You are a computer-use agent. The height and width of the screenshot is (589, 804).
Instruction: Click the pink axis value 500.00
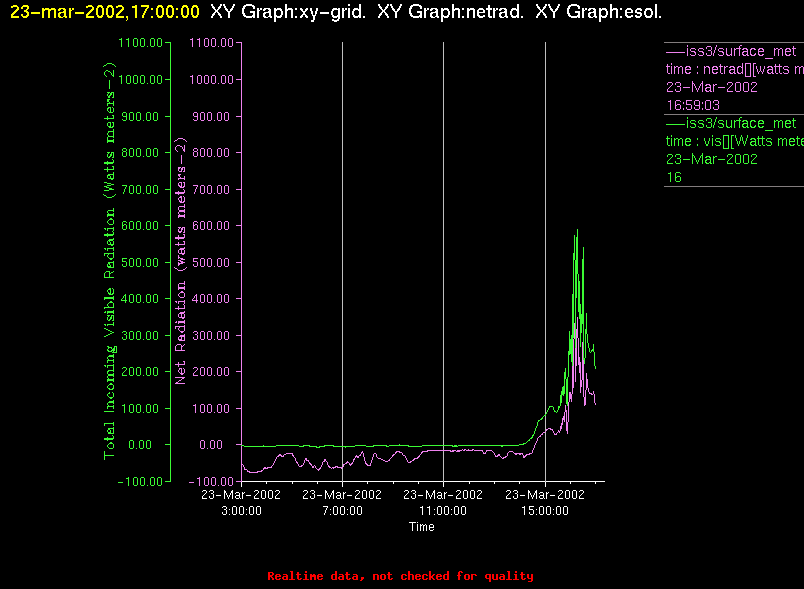pyautogui.click(x=211, y=262)
